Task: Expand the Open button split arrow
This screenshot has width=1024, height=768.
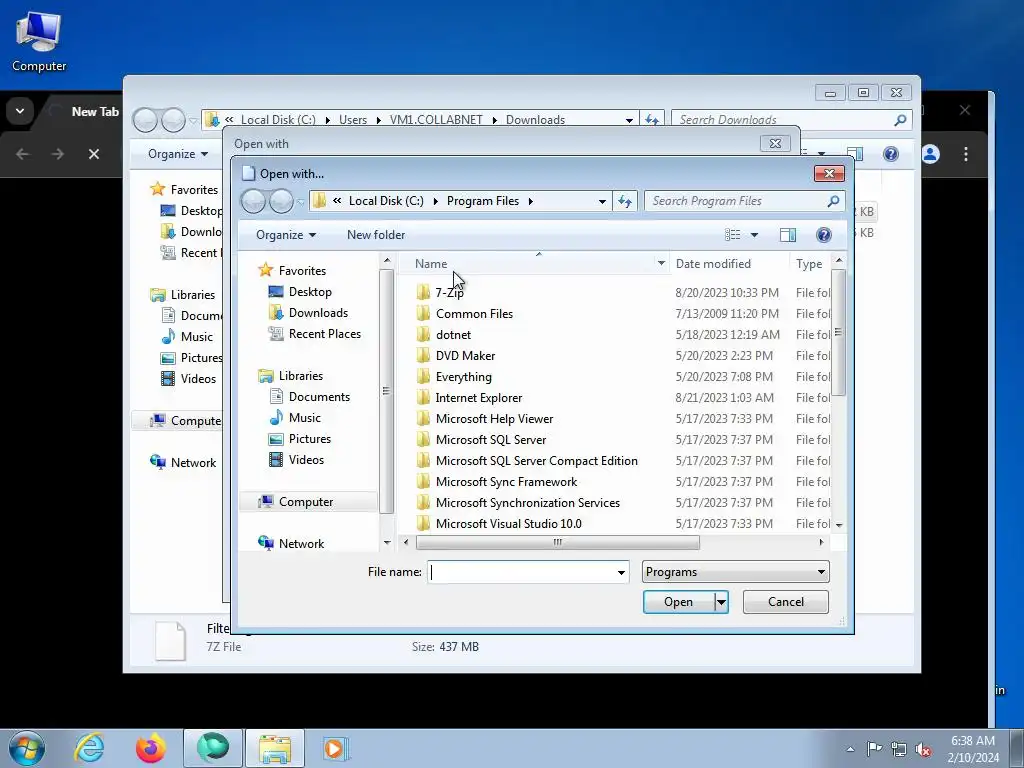Action: [x=721, y=602]
